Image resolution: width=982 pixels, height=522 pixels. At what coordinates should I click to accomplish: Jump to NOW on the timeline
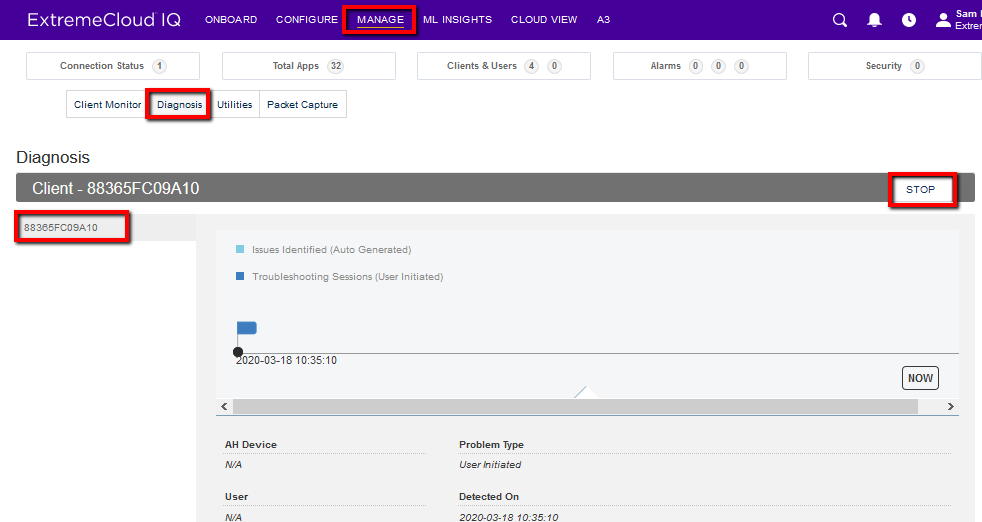(x=920, y=378)
